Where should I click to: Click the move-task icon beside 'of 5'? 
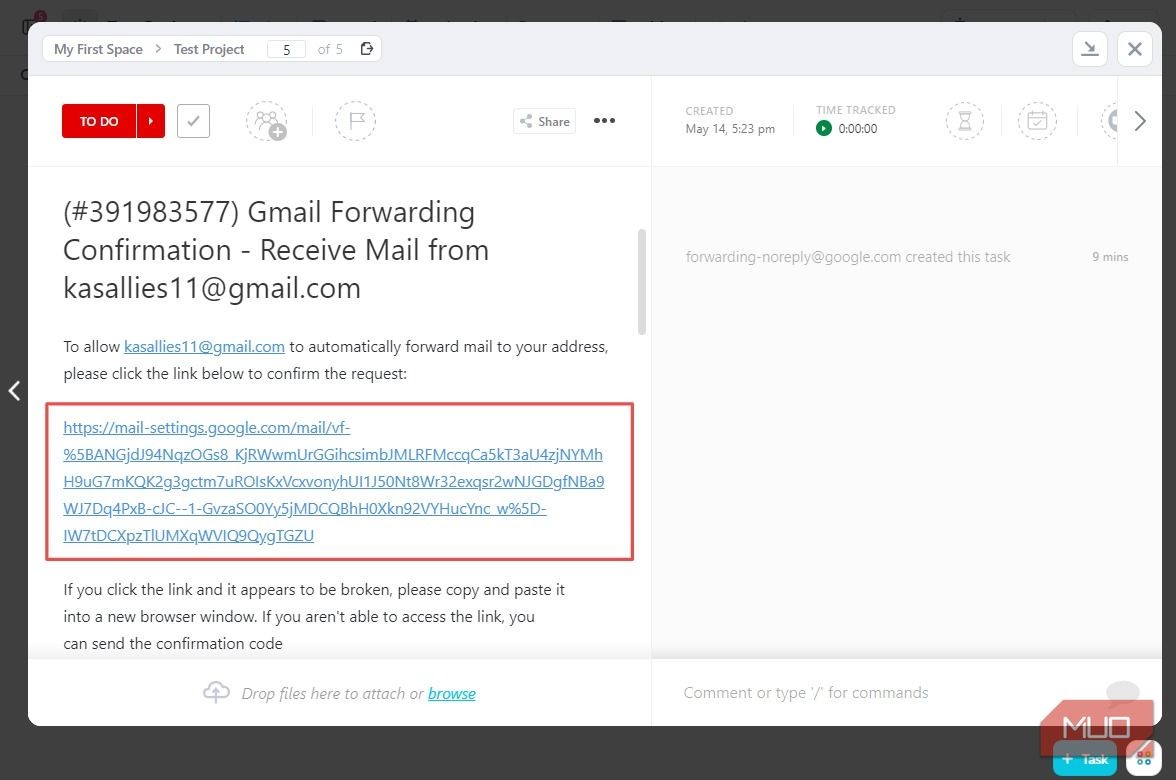coord(367,49)
